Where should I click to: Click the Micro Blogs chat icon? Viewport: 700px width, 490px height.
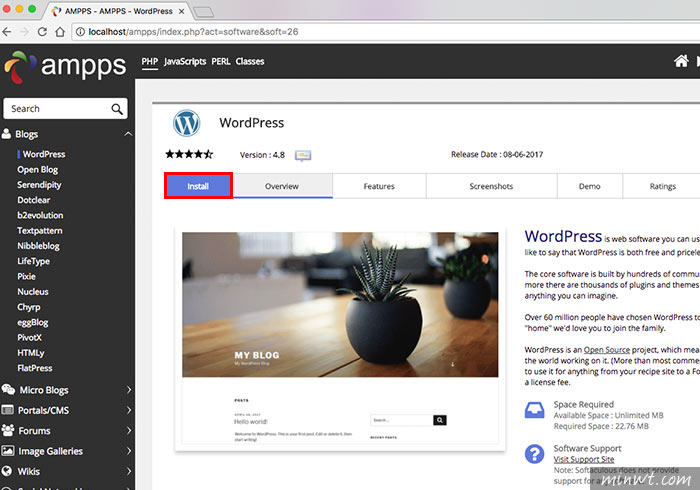pos(8,389)
